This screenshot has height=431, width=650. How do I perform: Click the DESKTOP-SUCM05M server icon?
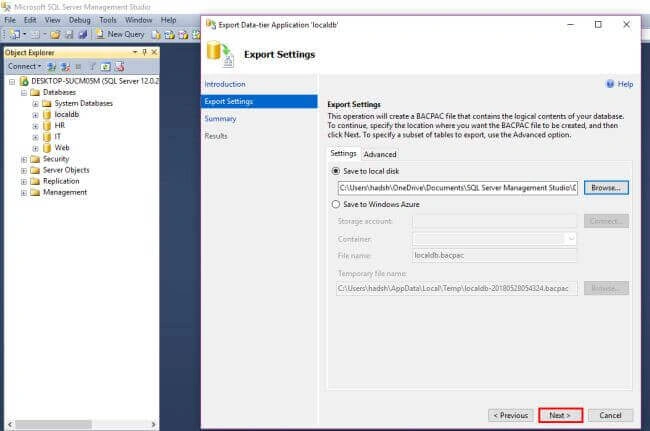(x=24, y=81)
